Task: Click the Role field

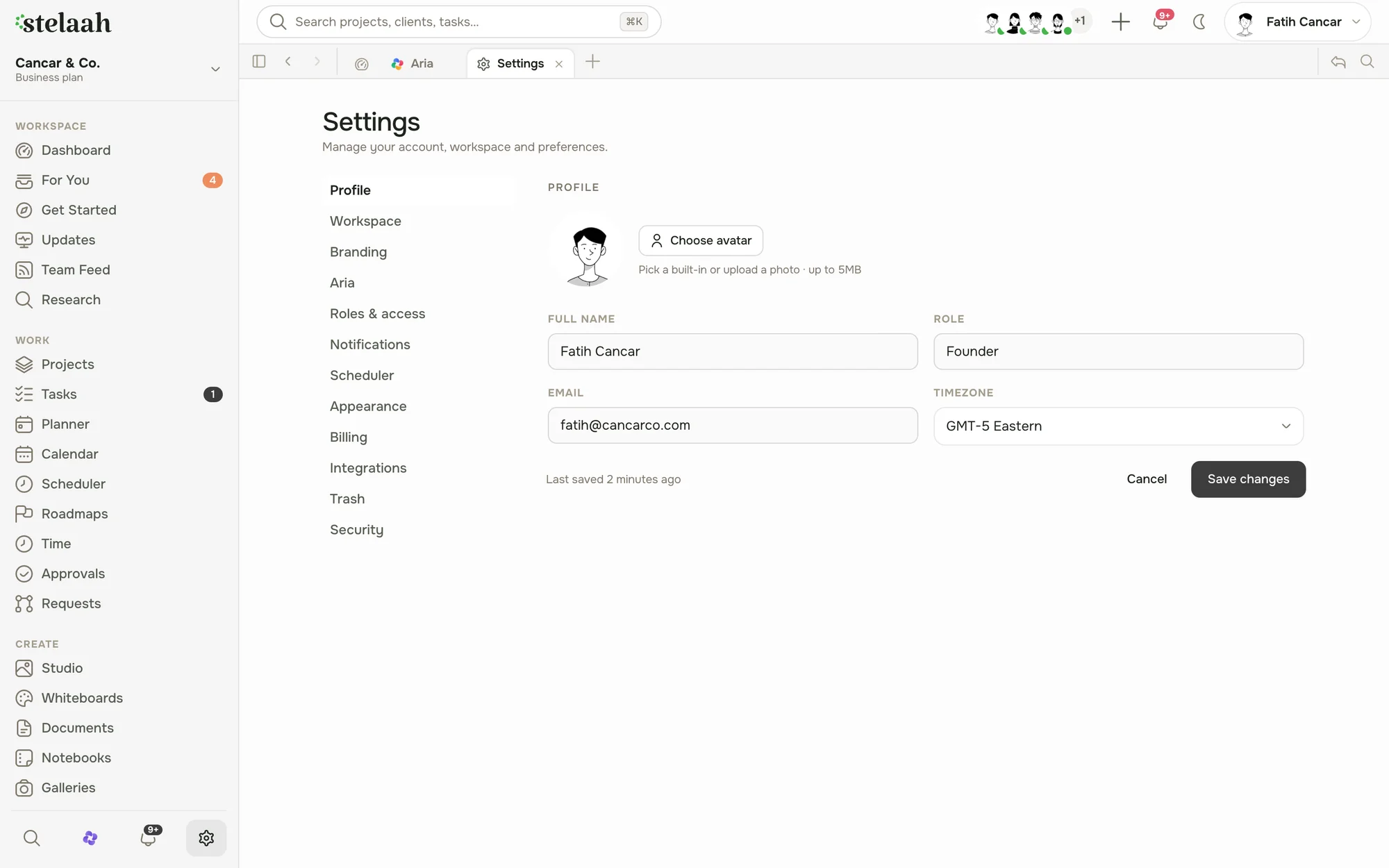Action: [x=1118, y=351]
